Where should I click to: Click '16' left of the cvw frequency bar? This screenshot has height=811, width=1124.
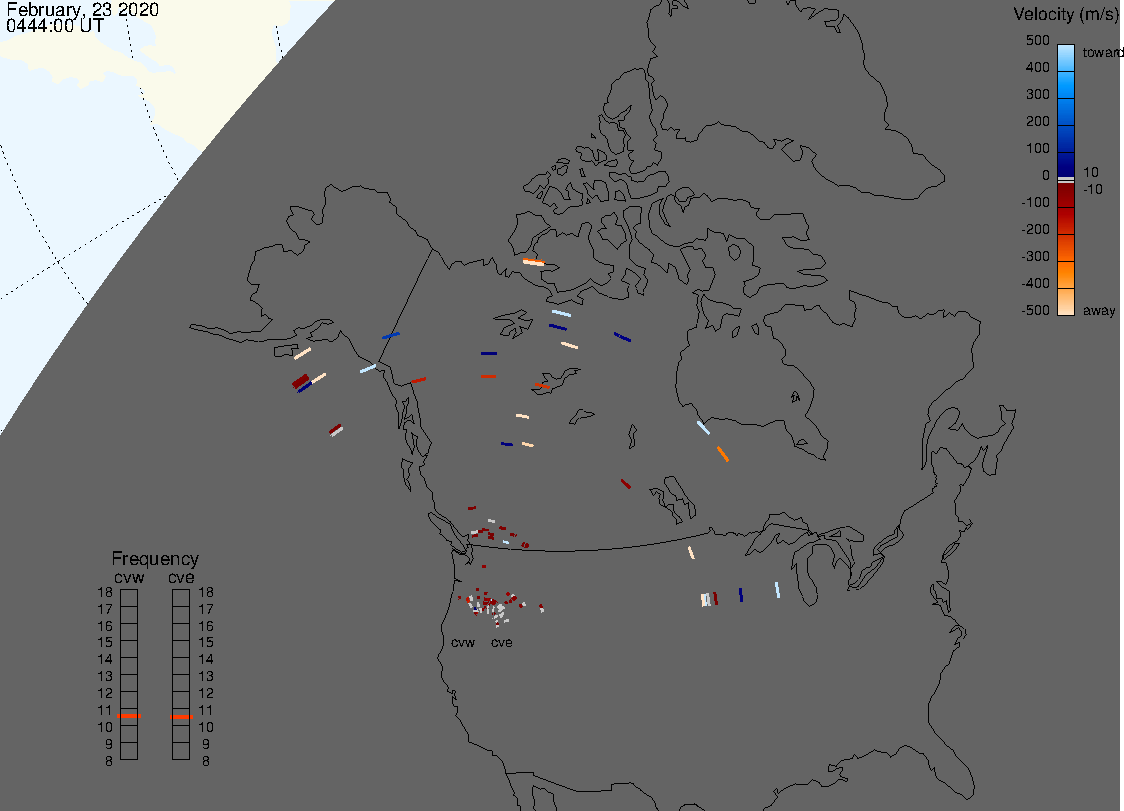pos(105,626)
